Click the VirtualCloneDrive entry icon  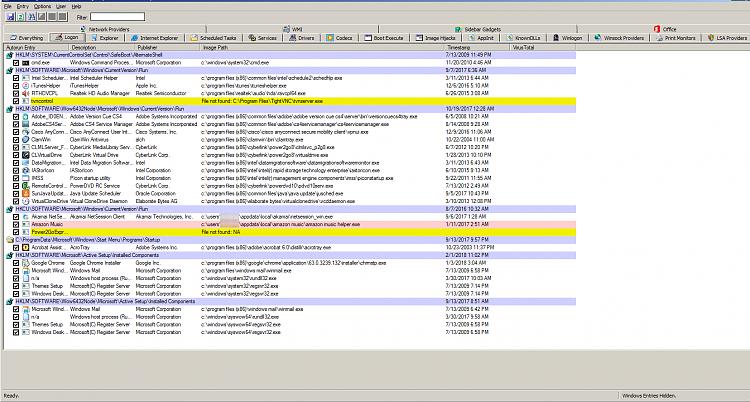pos(25,201)
